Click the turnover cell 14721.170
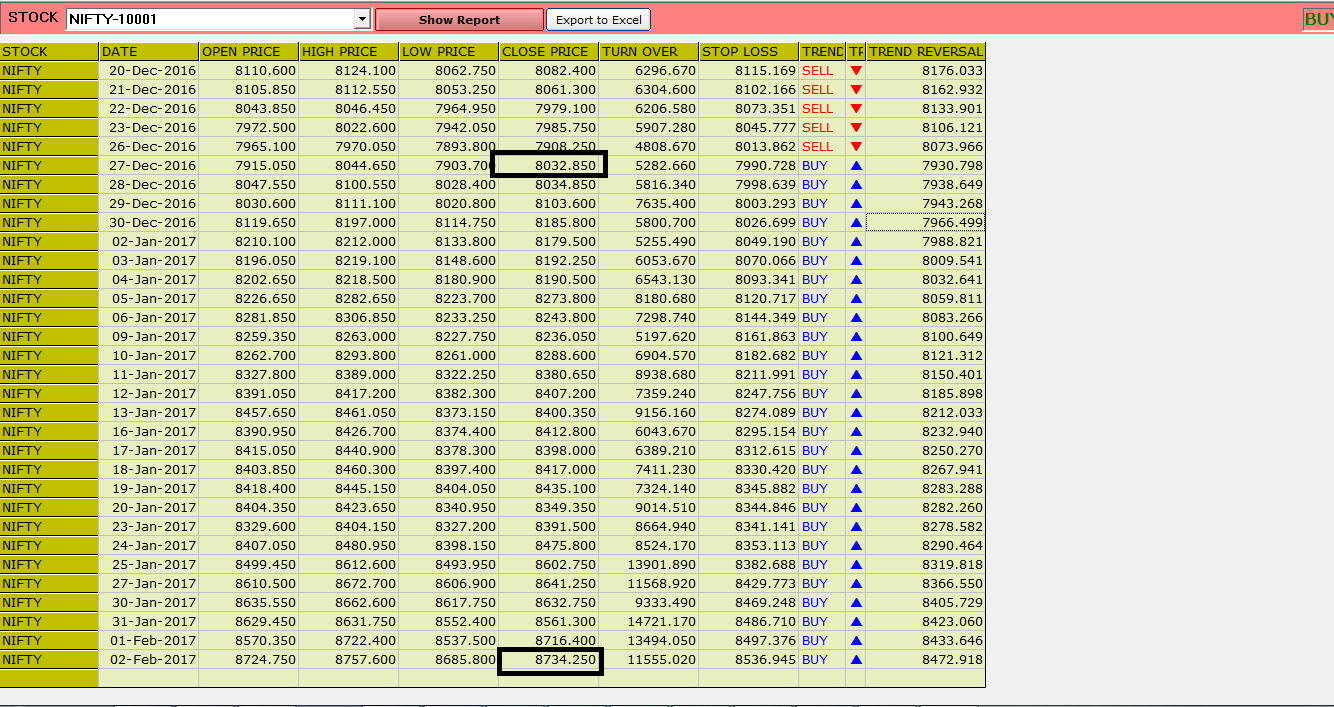 [649, 622]
